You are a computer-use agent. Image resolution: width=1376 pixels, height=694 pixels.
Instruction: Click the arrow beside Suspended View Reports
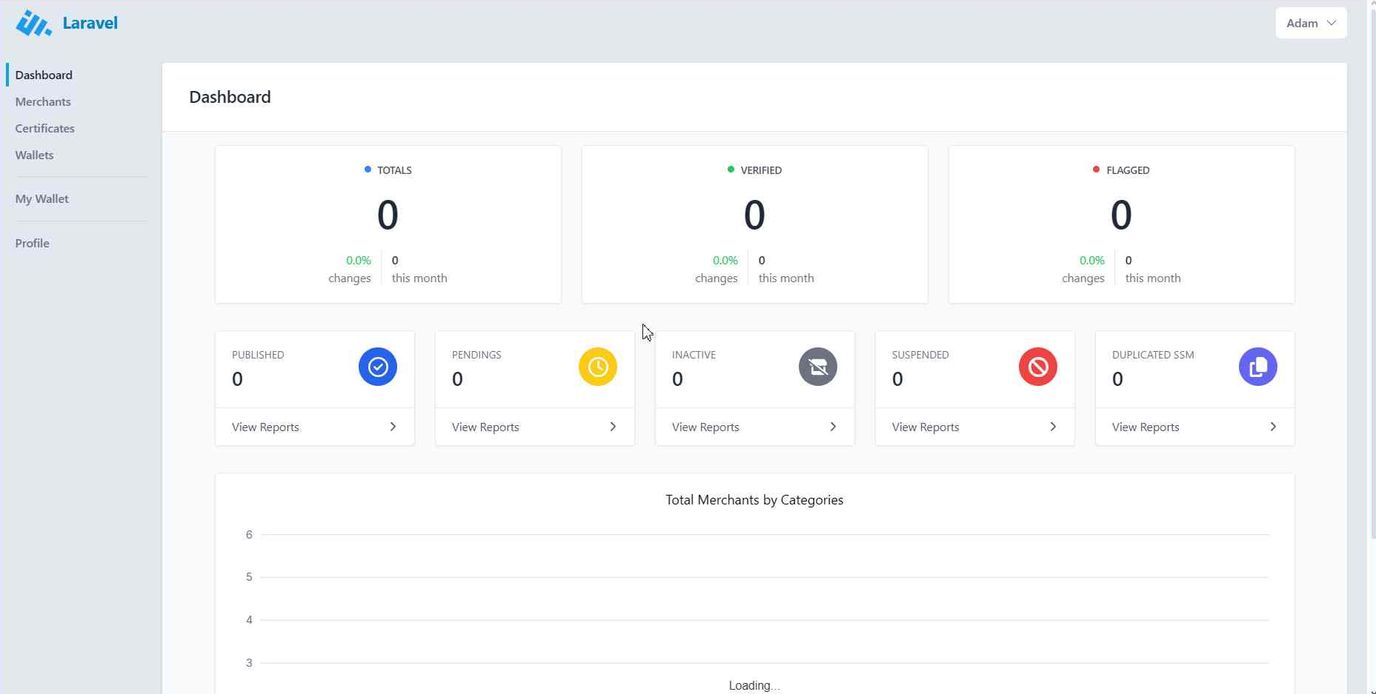click(1053, 427)
